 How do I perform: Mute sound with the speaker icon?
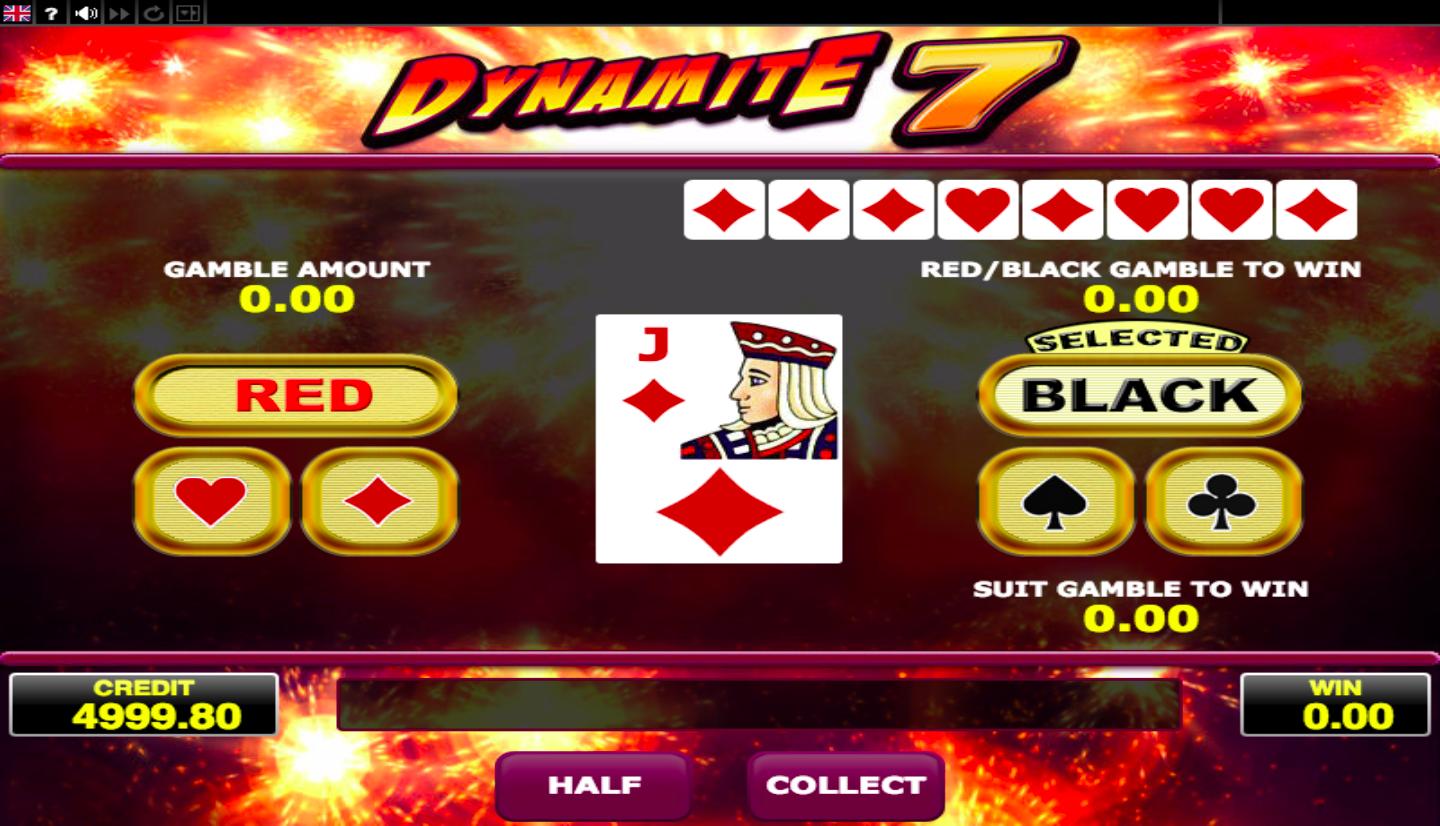(86, 13)
